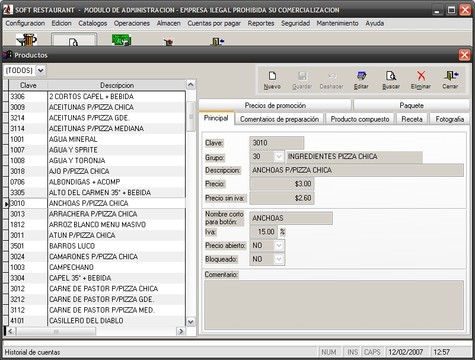
Task: Click the Nuevo new product icon
Action: [x=272, y=76]
